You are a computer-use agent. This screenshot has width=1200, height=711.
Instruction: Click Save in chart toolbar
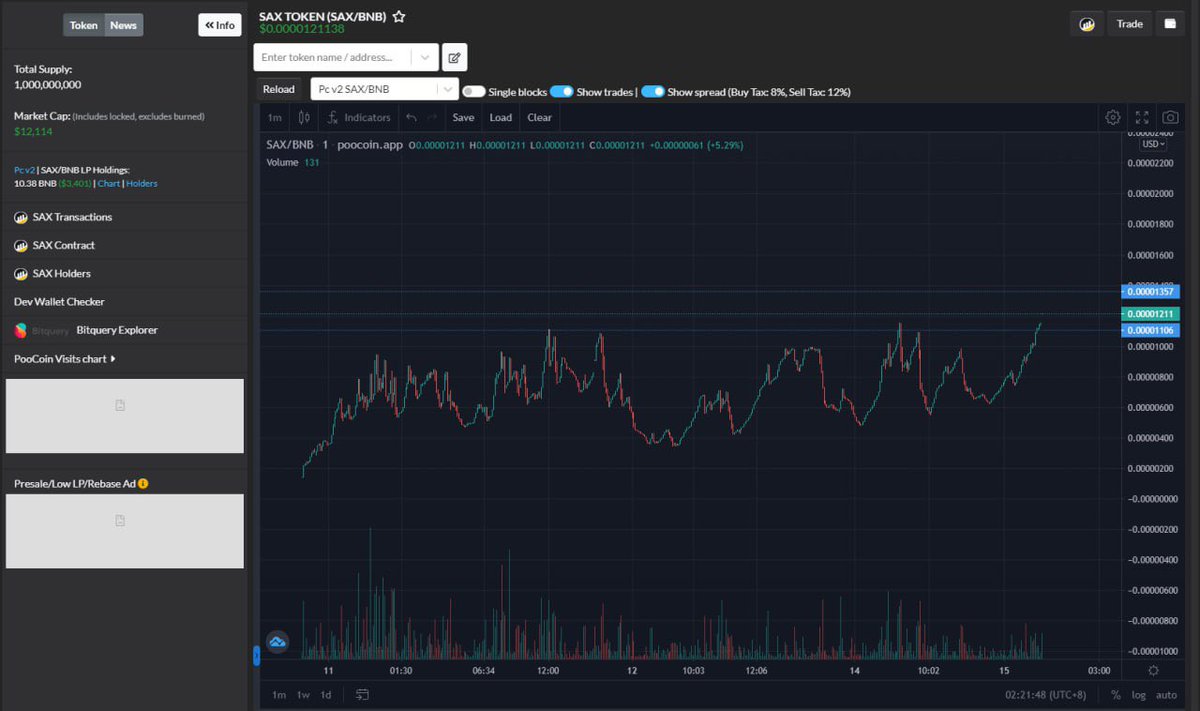463,117
